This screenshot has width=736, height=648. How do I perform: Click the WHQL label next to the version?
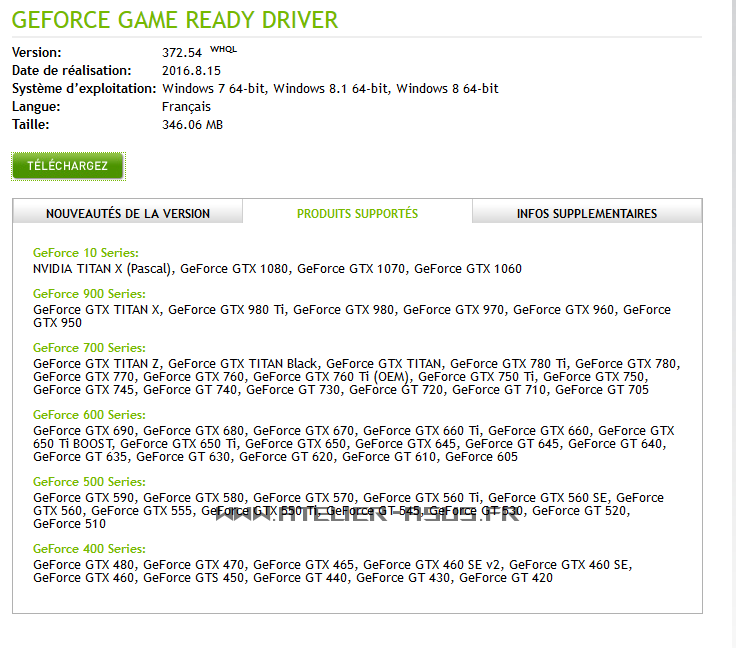[223, 49]
